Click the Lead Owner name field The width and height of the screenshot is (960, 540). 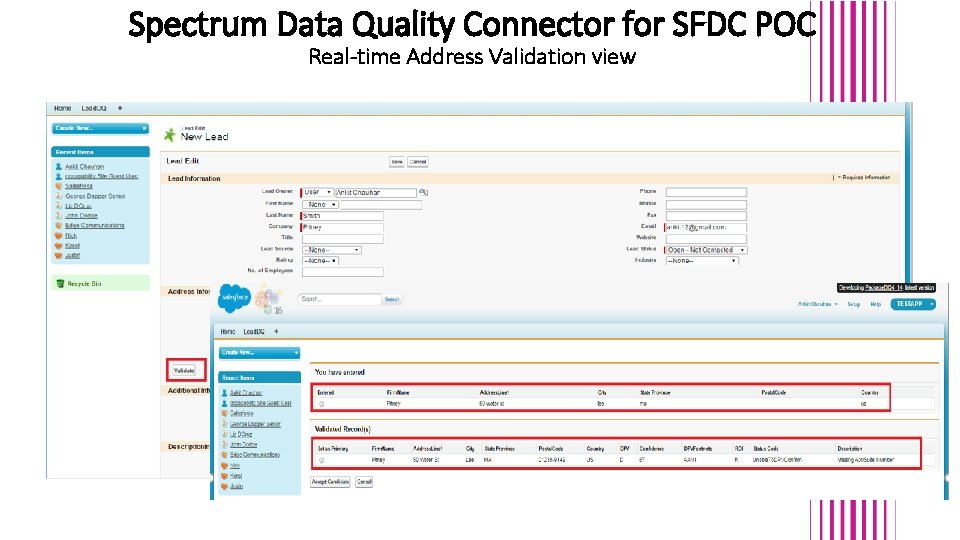click(376, 192)
